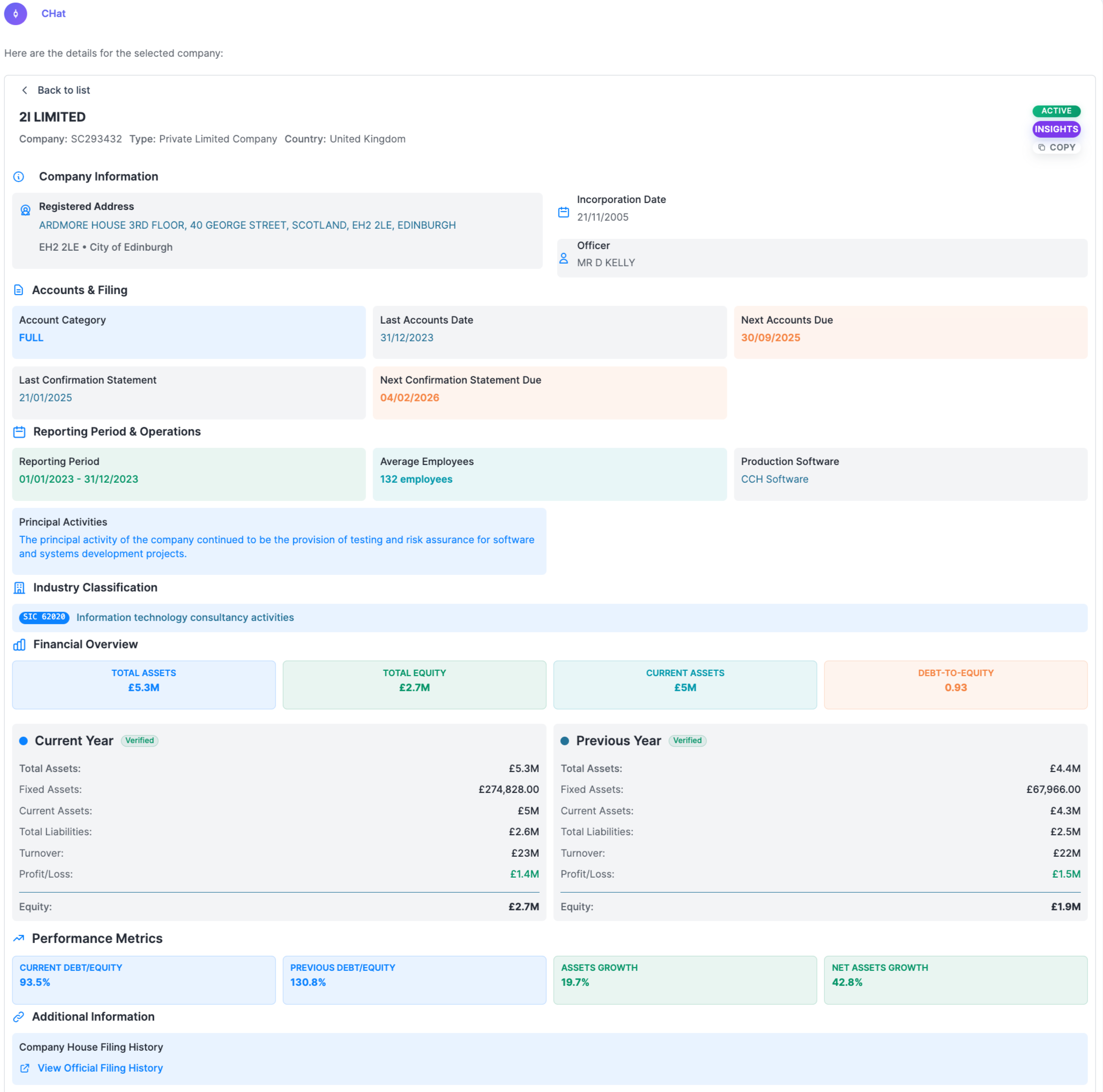Go Back to list

[x=63, y=90]
